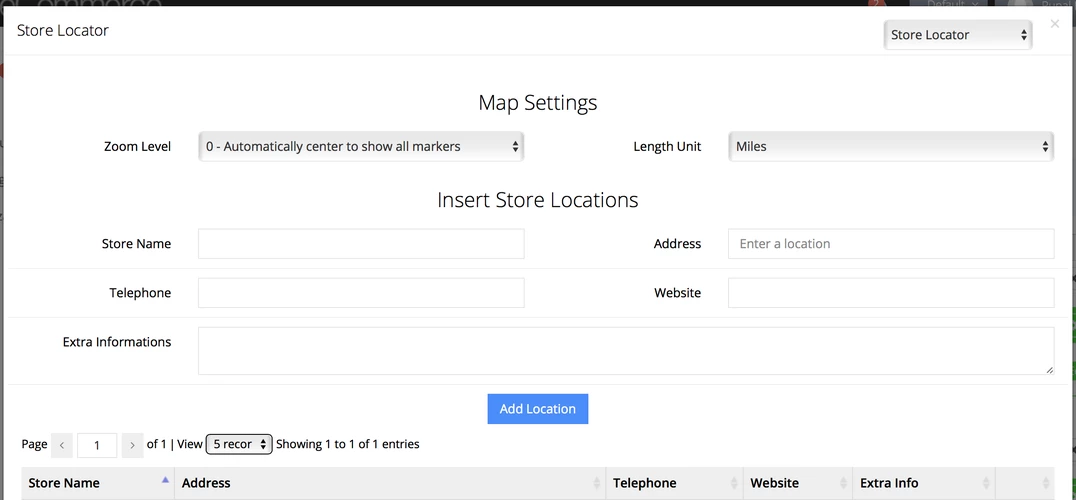Image resolution: width=1076 pixels, height=500 pixels.
Task: Click the Insert Store Locations heading
Action: tap(538, 200)
